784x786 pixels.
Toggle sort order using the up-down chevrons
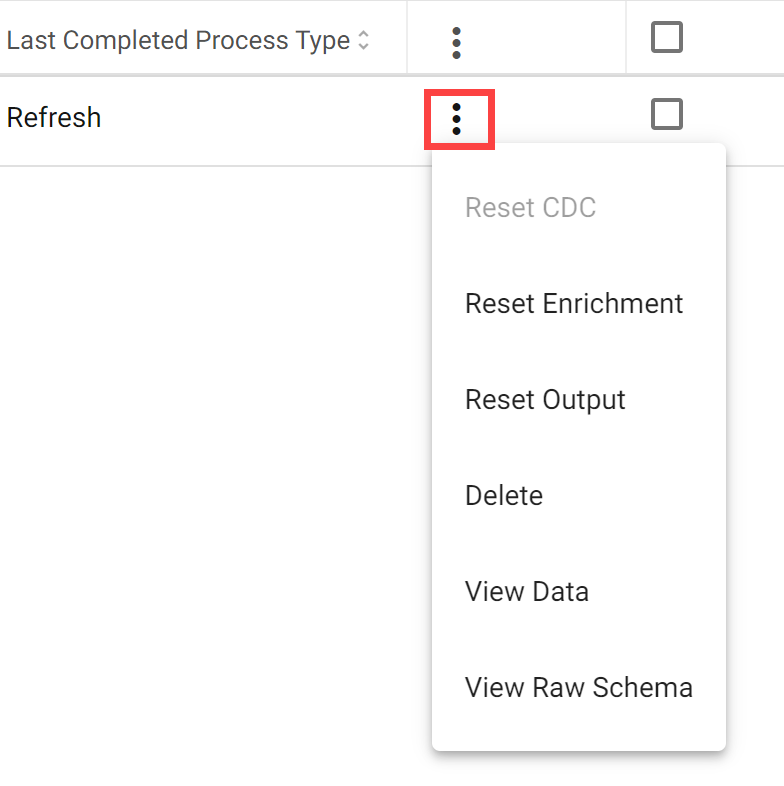pyautogui.click(x=364, y=40)
